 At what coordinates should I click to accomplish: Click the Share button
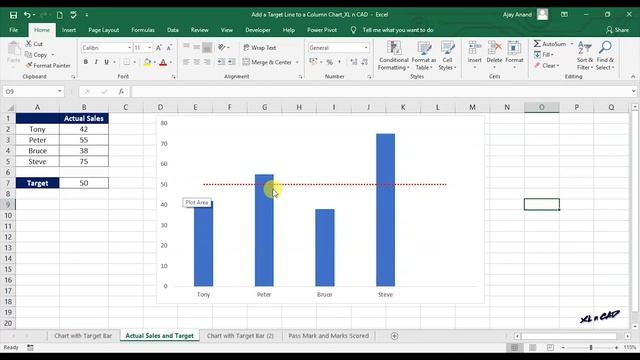point(617,30)
